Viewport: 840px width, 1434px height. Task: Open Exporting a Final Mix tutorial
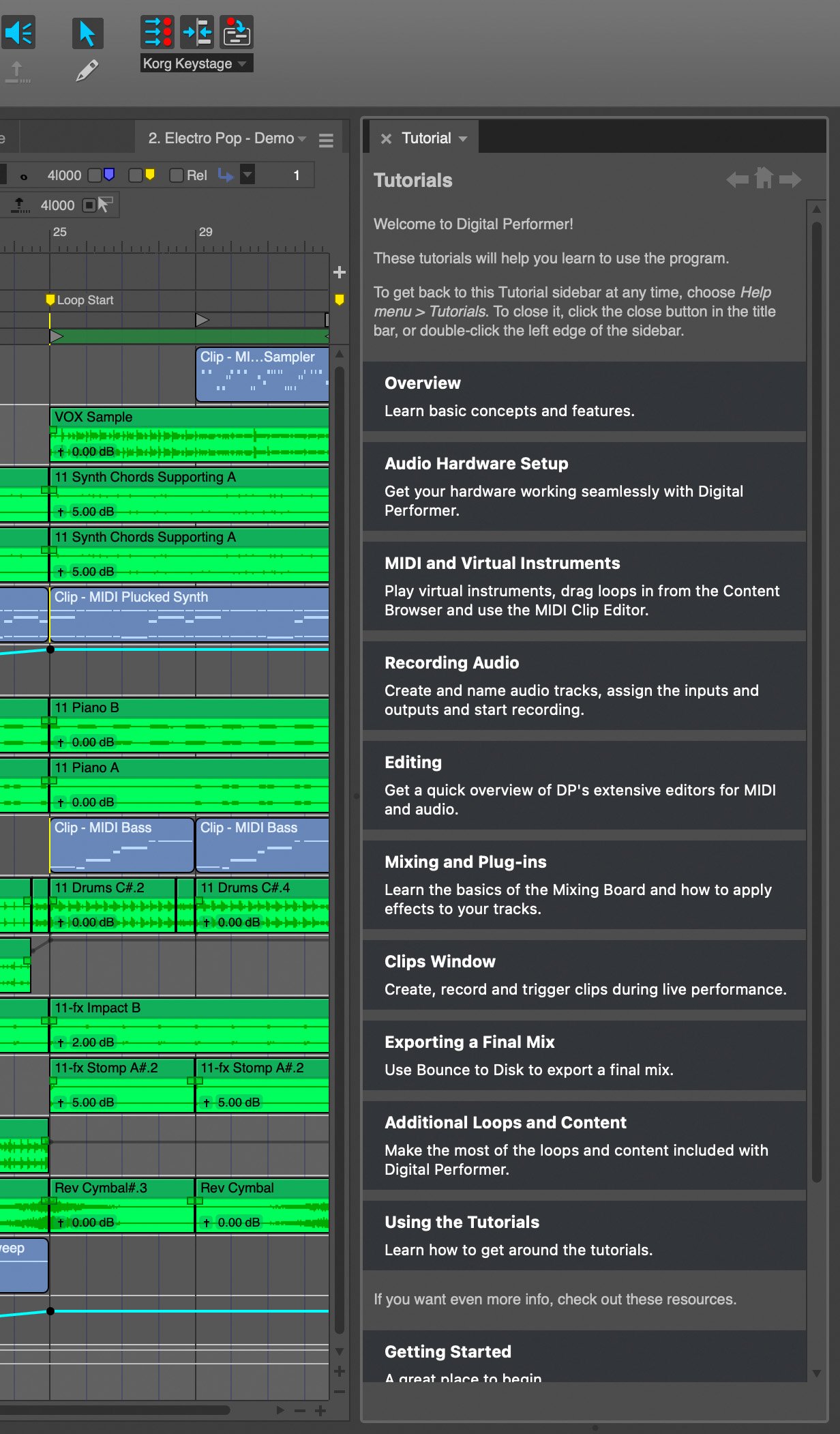coord(584,1055)
